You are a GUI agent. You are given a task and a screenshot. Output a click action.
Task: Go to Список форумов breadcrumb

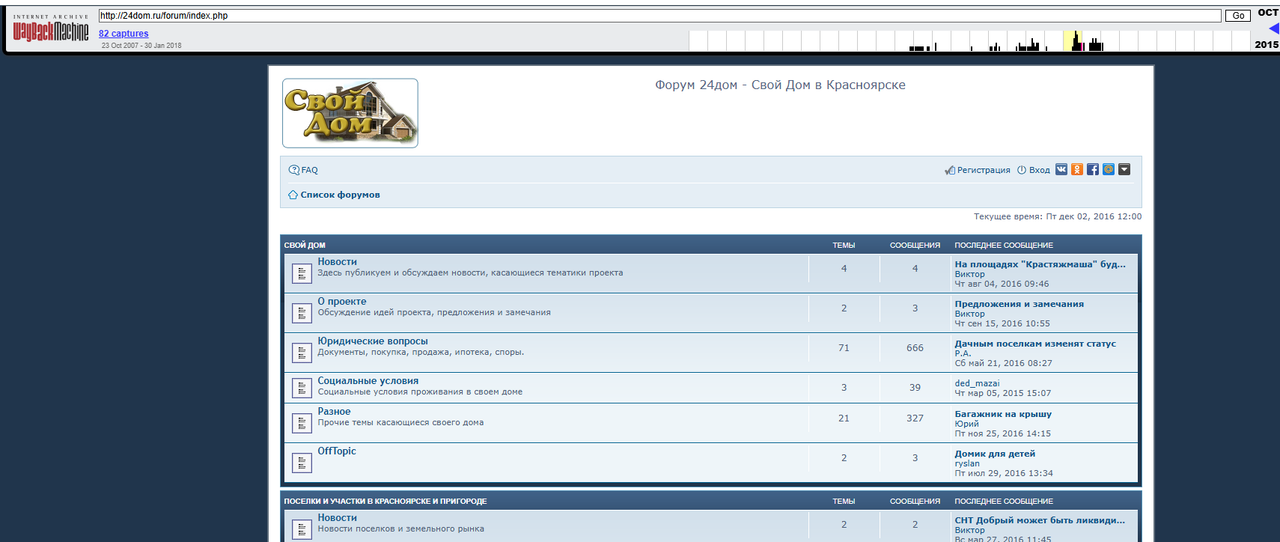(340, 195)
